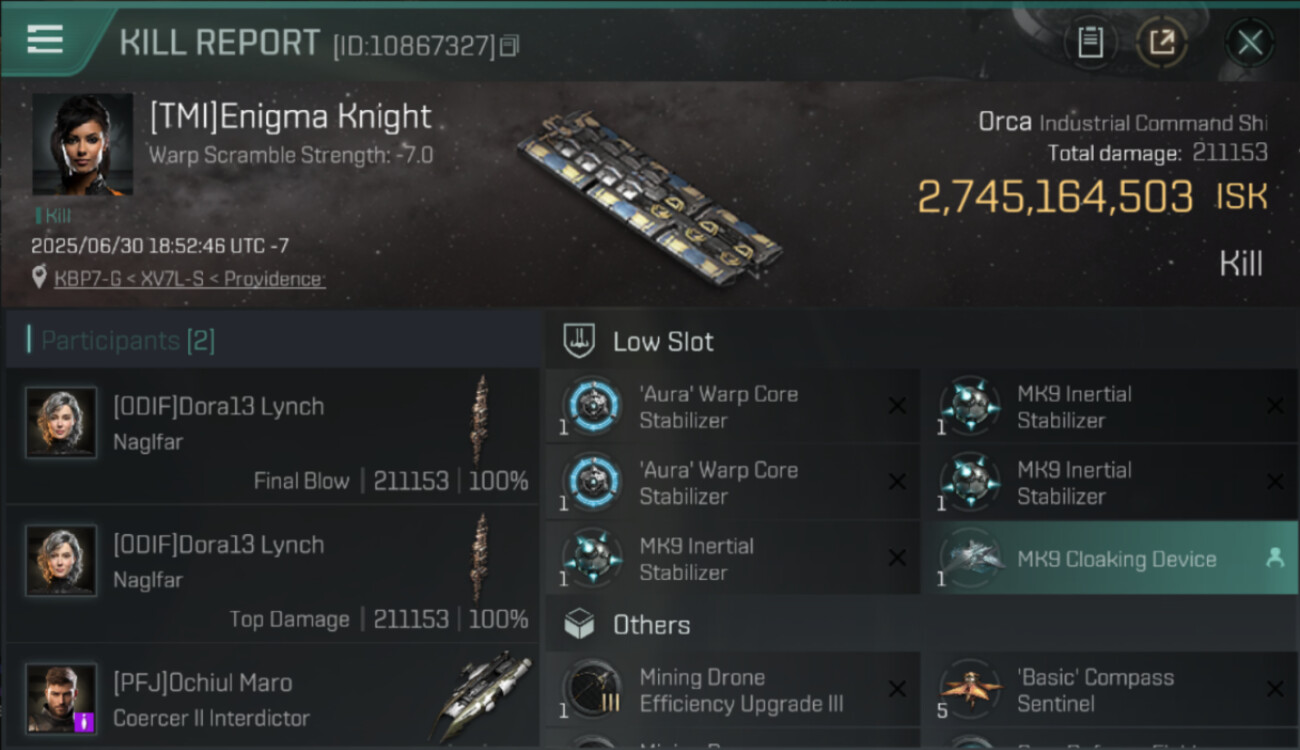
Task: Click the Coercer II Interdictor ship icon
Action: pyautogui.click(x=484, y=695)
